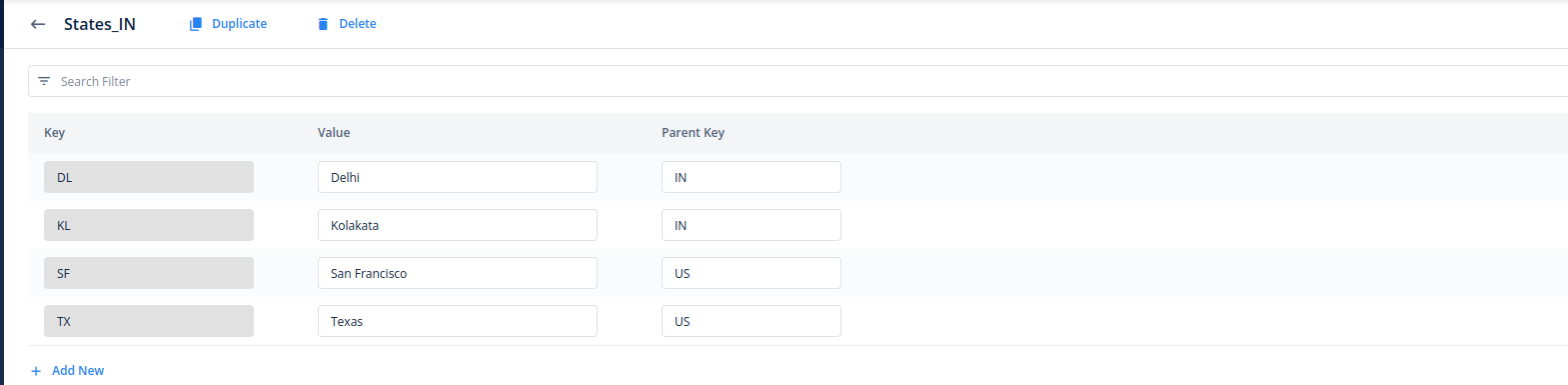Click the Duplicate button label

(x=239, y=24)
